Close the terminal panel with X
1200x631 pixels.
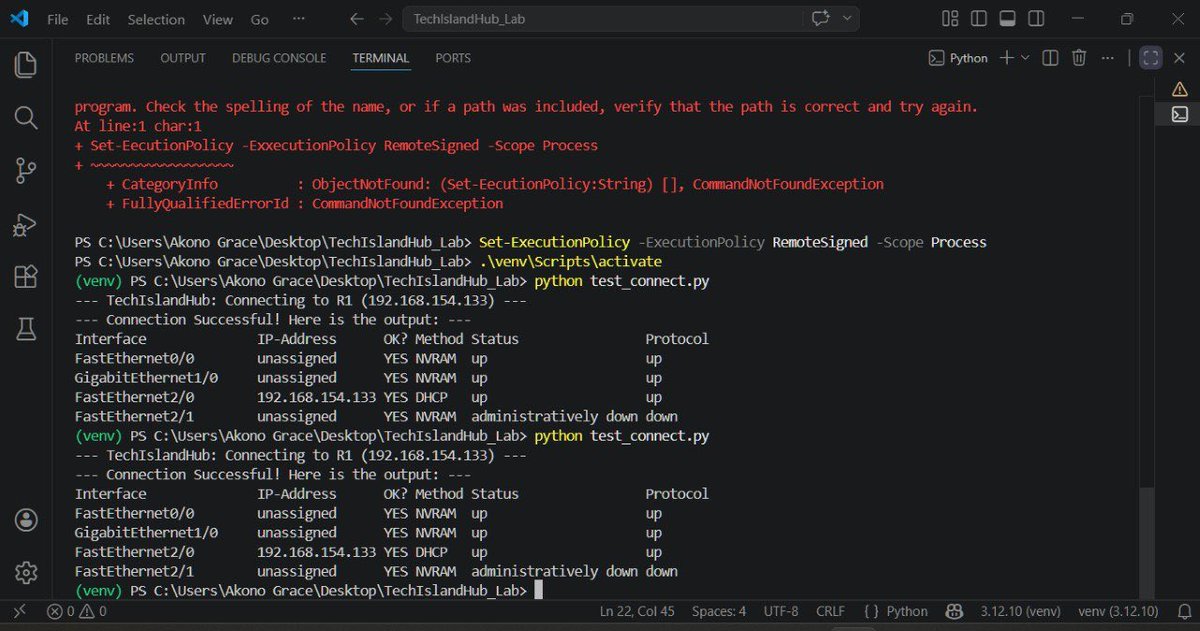1179,58
